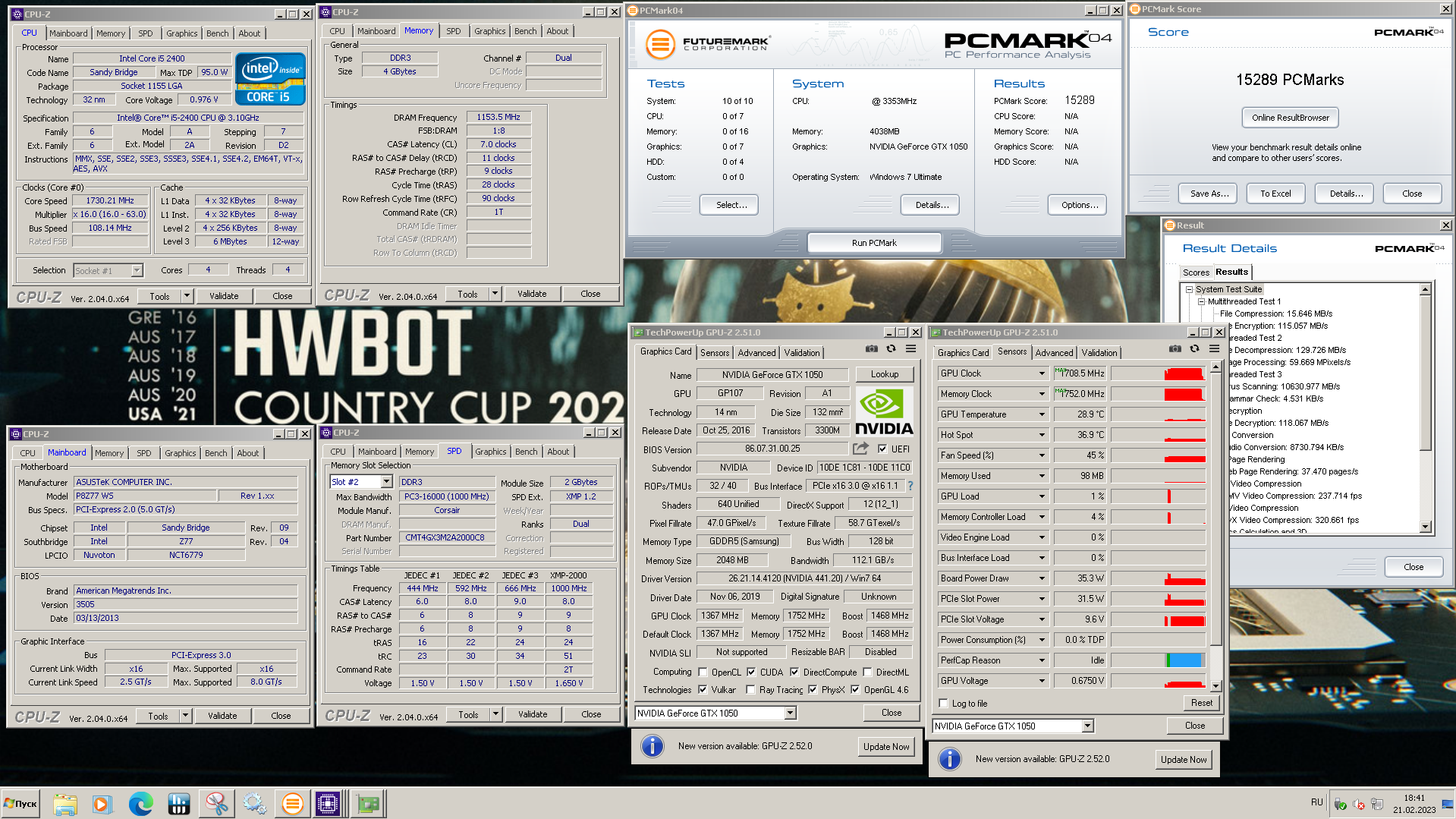Open GPU selector dropdown in GPU-Z Graphics Card window
1456x819 pixels.
(790, 713)
